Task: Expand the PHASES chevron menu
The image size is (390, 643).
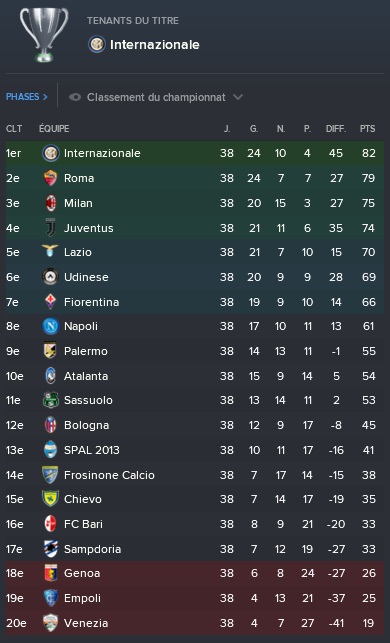Action: (27, 97)
